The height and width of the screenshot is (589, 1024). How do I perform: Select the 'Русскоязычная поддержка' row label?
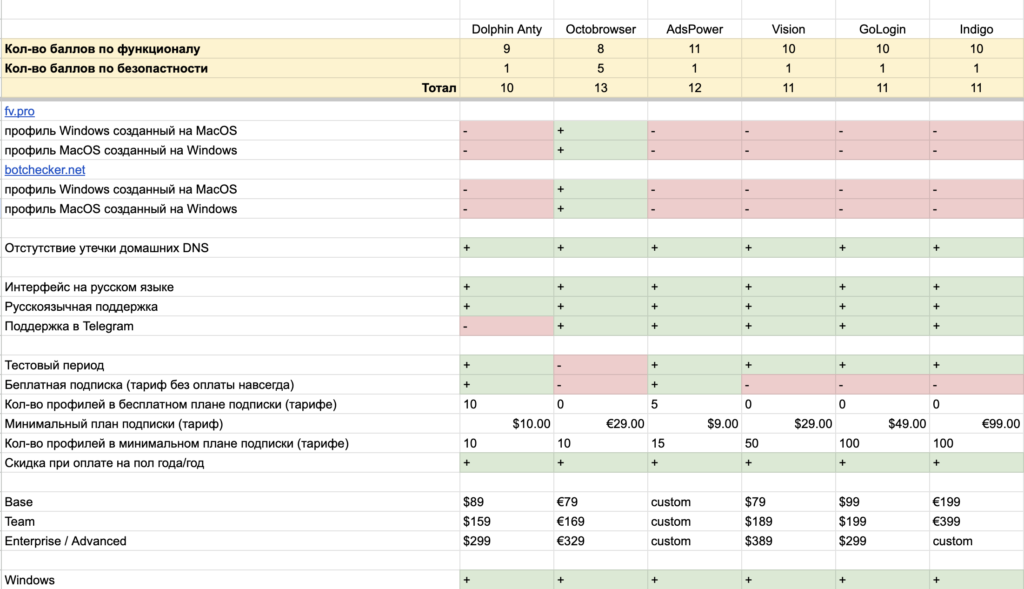tap(81, 307)
